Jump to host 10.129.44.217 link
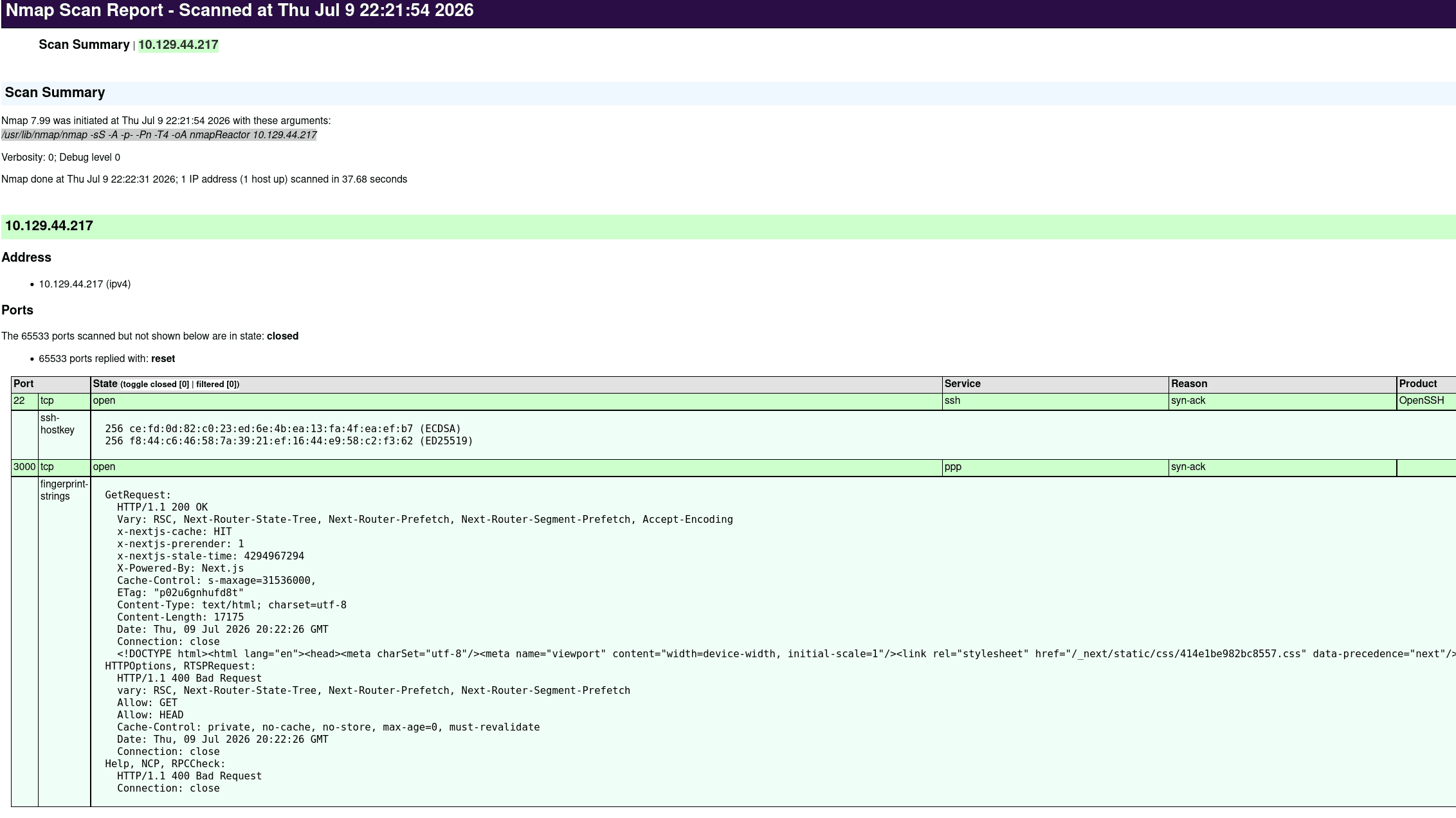The width and height of the screenshot is (1456, 818). 178,45
